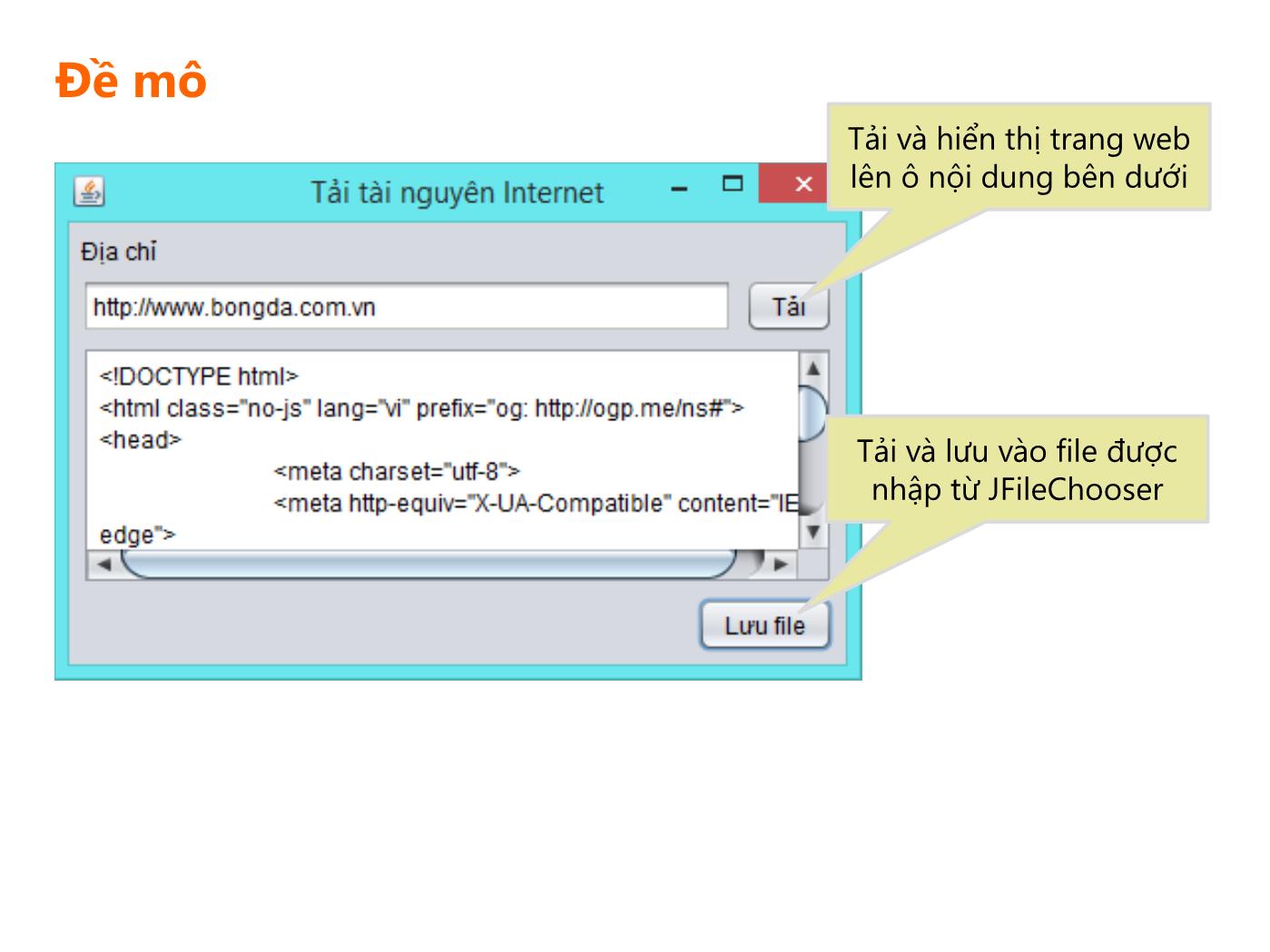This screenshot has height=952, width=1270.
Task: Click the Tải button
Action: [x=789, y=307]
